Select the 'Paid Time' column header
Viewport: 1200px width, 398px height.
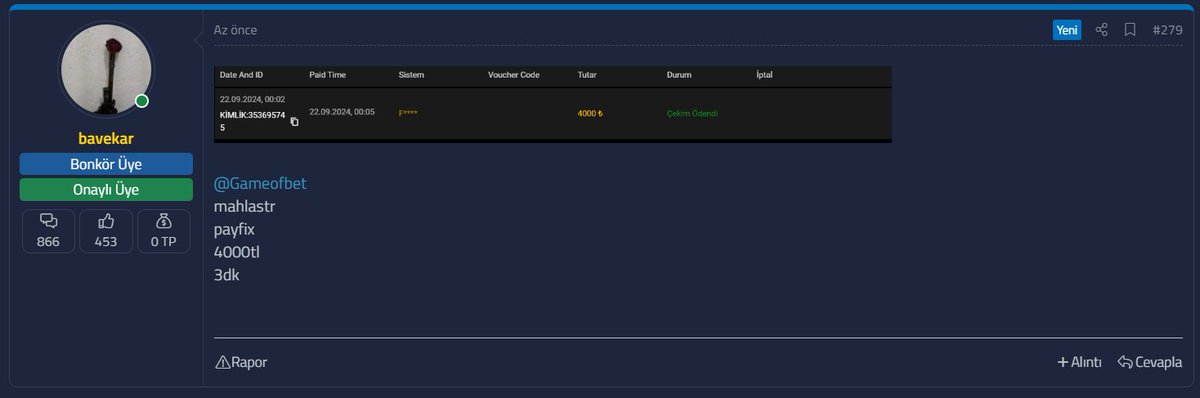pyautogui.click(x=328, y=75)
